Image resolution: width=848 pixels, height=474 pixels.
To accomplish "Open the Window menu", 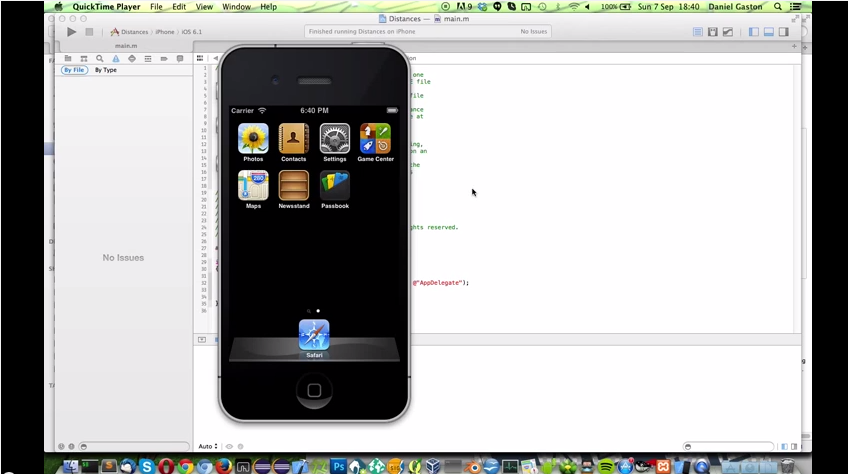I will coord(236,6).
